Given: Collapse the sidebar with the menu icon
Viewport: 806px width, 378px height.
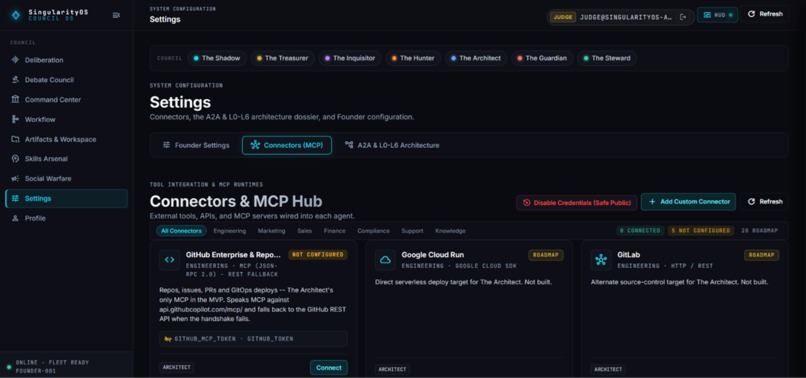Looking at the screenshot, I should 116,15.
